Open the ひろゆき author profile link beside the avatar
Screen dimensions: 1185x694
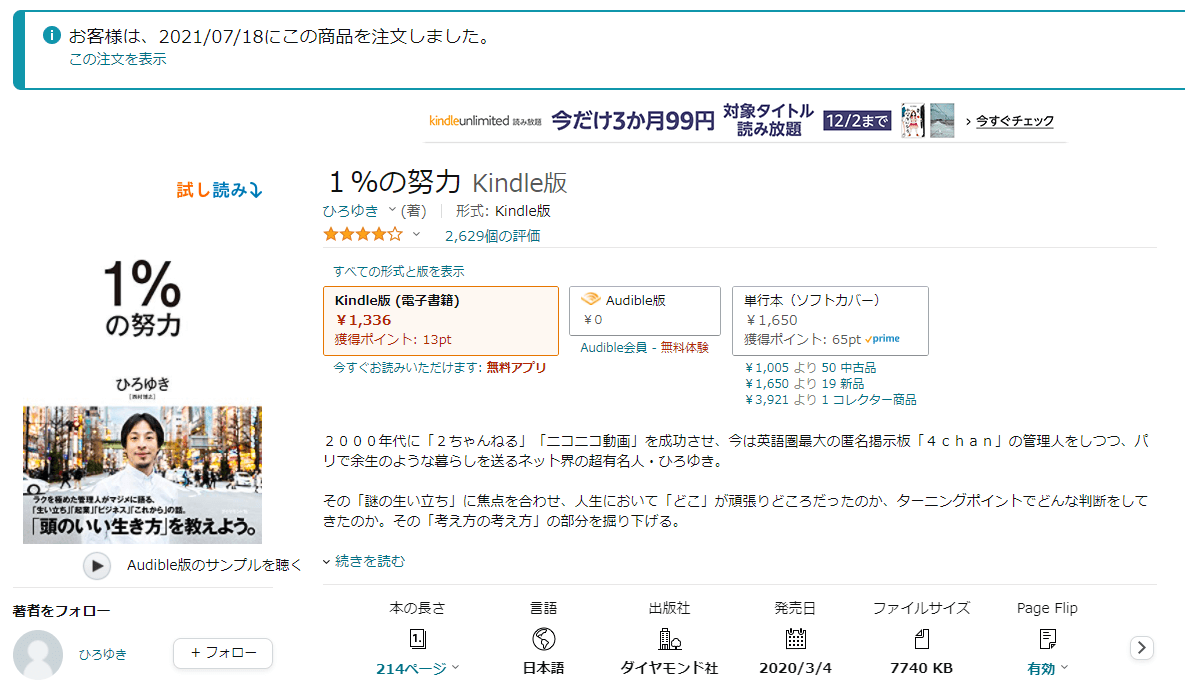coord(103,655)
